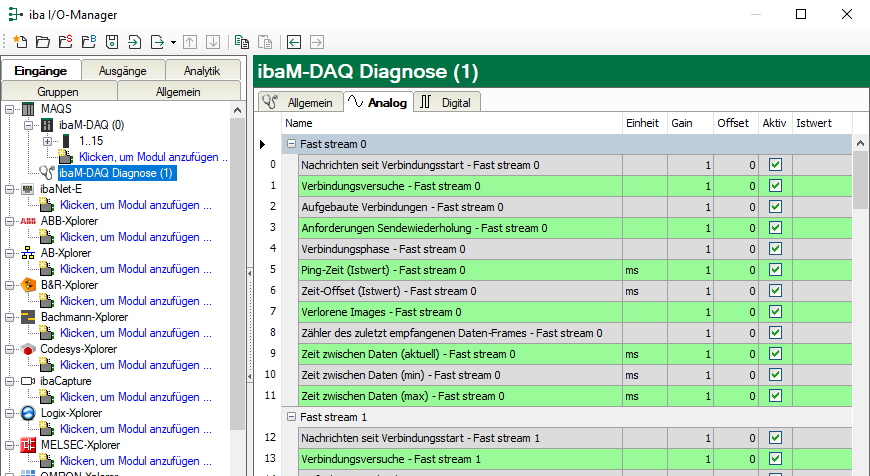Collapse the Fast stream 0 group
The image size is (870, 476).
point(291,144)
